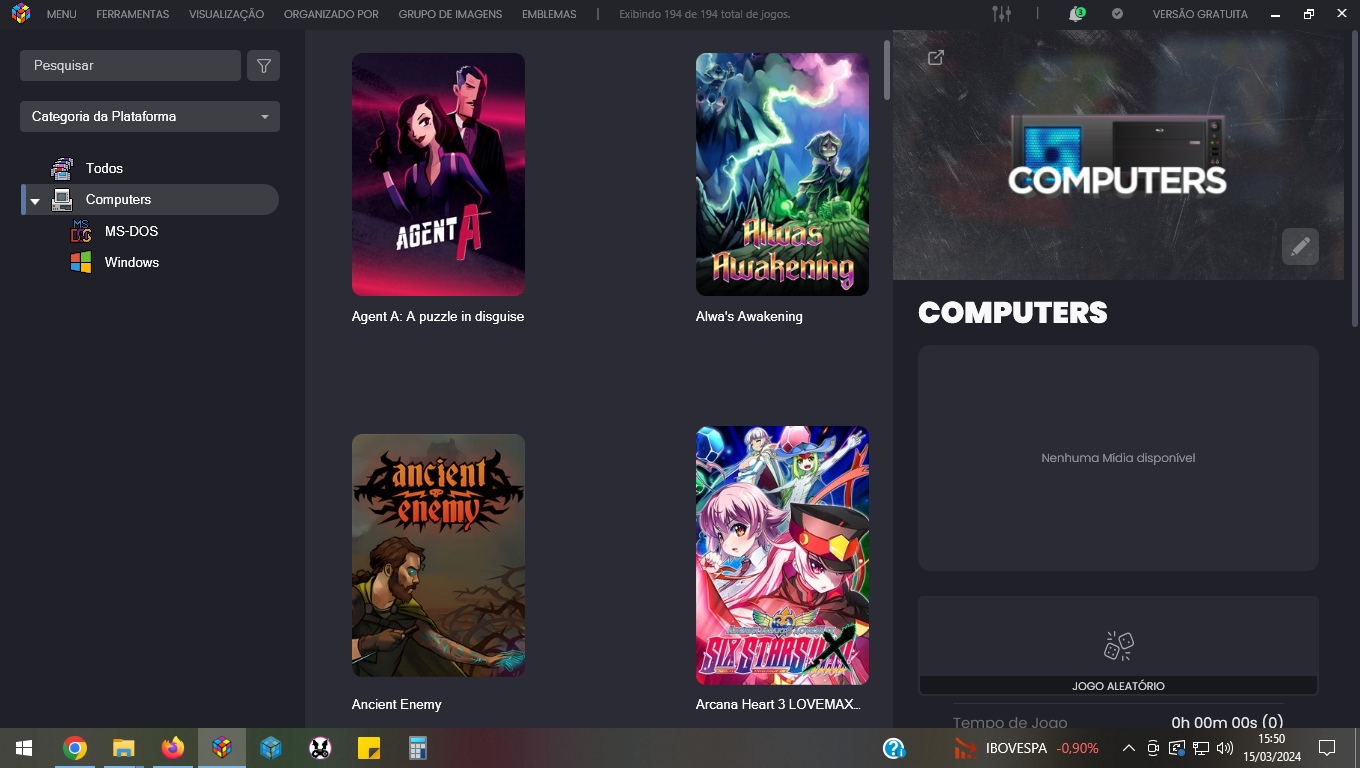Open Firefox from the taskbar
Image resolution: width=1360 pixels, height=768 pixels.
(x=173, y=748)
